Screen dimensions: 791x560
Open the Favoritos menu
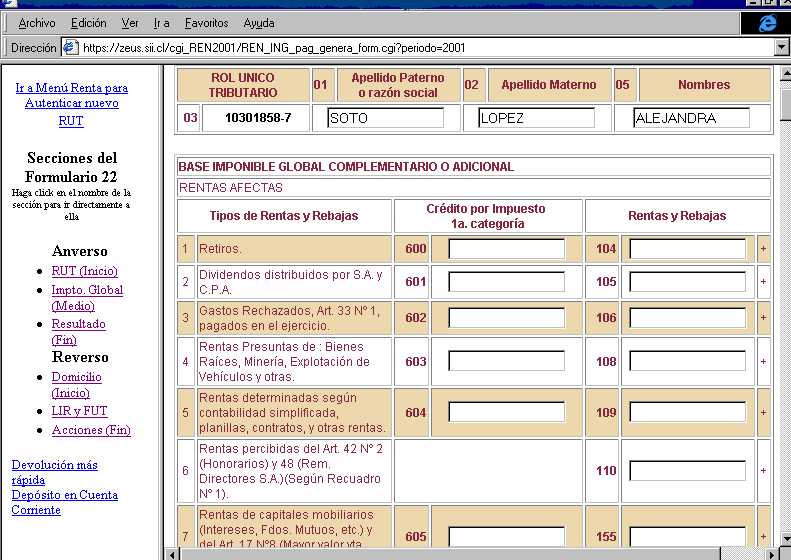click(206, 23)
